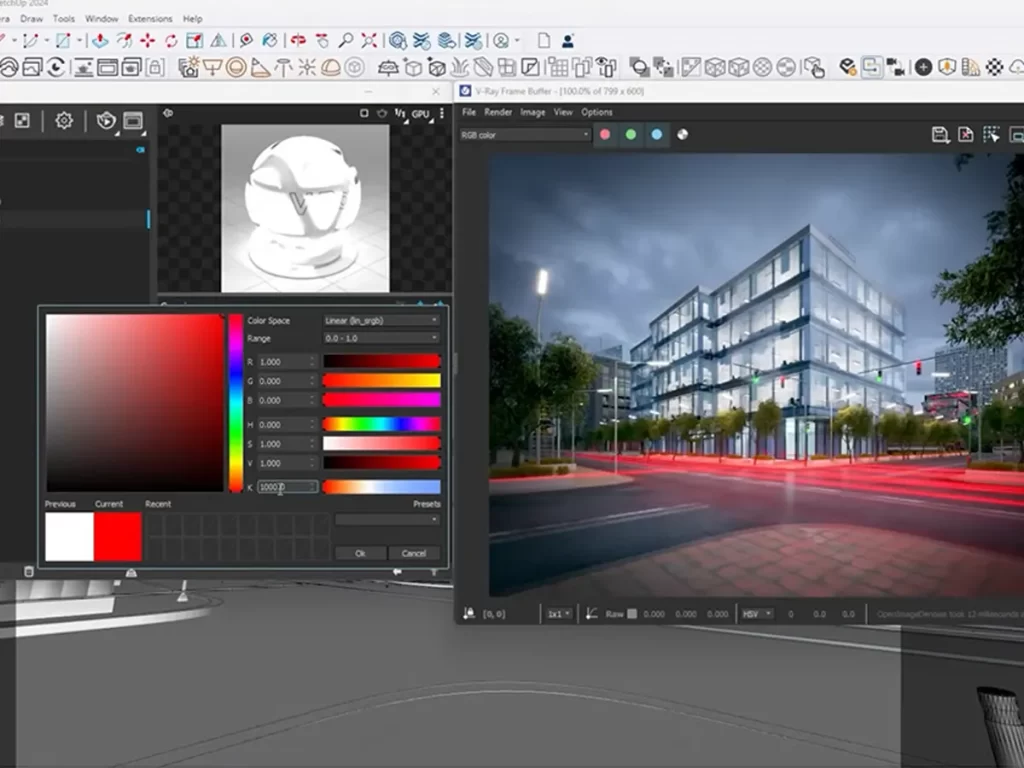Click the Ok button in color picker
1024x768 pixels.
(360, 553)
